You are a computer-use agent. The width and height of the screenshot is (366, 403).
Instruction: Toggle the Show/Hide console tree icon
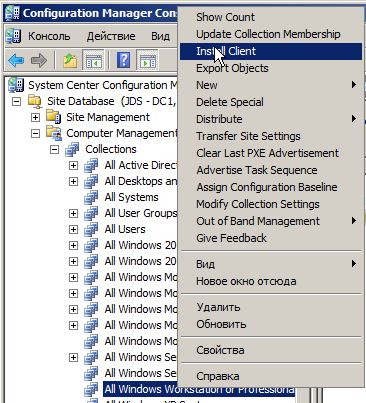click(x=93, y=61)
